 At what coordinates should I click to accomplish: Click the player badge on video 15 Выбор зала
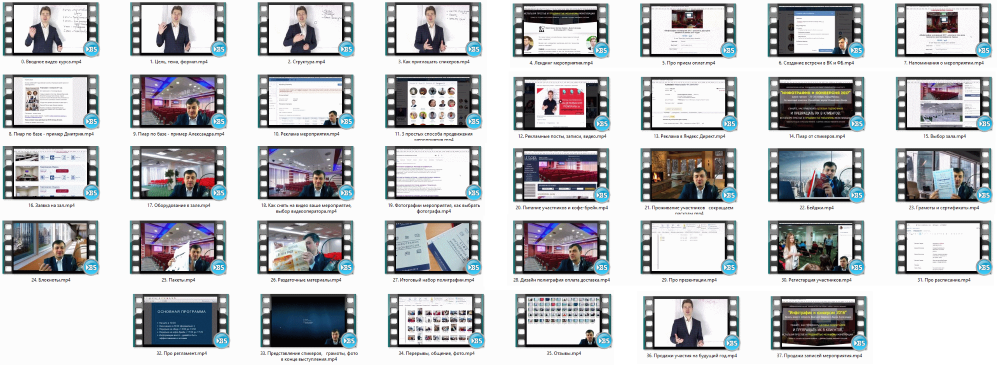pos(983,122)
